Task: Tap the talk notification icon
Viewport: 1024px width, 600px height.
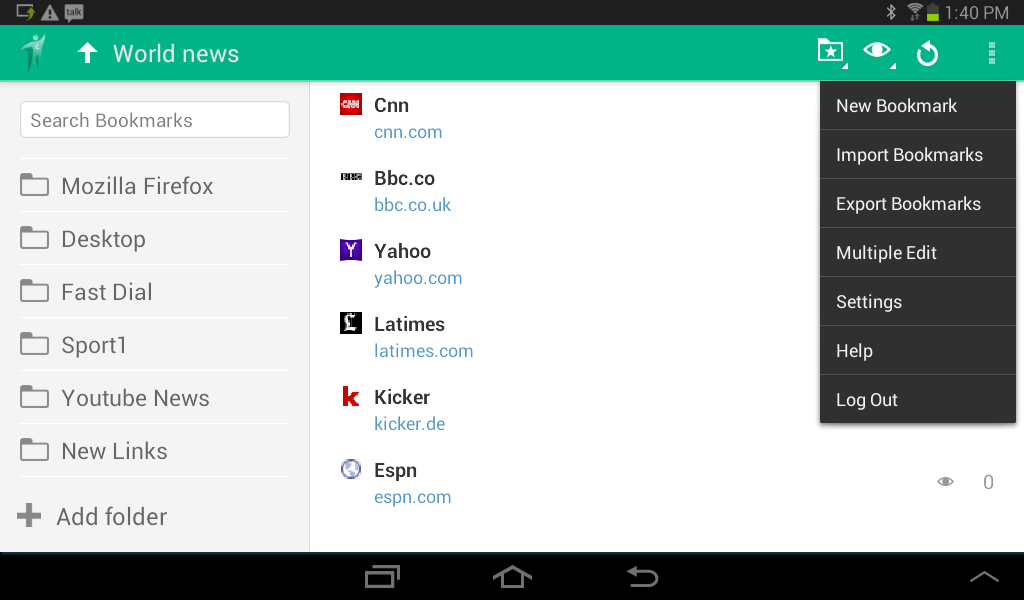Action: pyautogui.click(x=74, y=12)
